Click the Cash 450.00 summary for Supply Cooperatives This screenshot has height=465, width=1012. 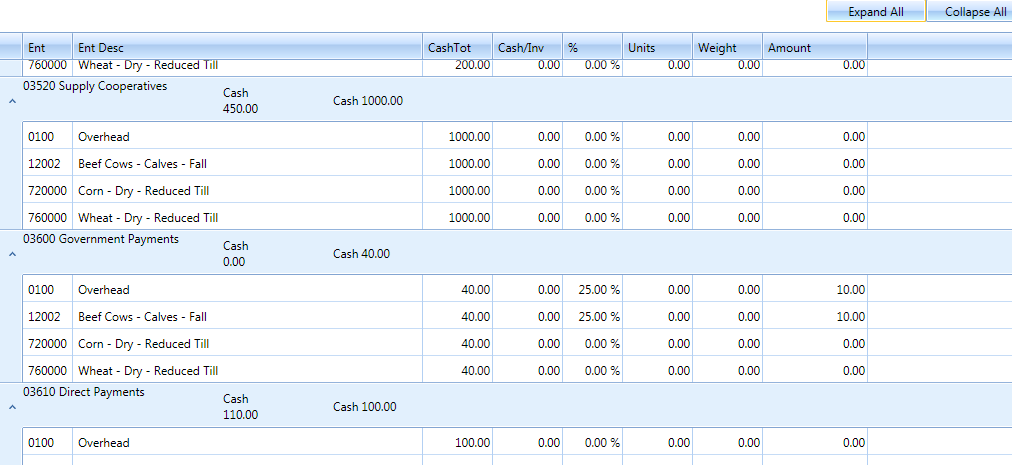pos(240,101)
